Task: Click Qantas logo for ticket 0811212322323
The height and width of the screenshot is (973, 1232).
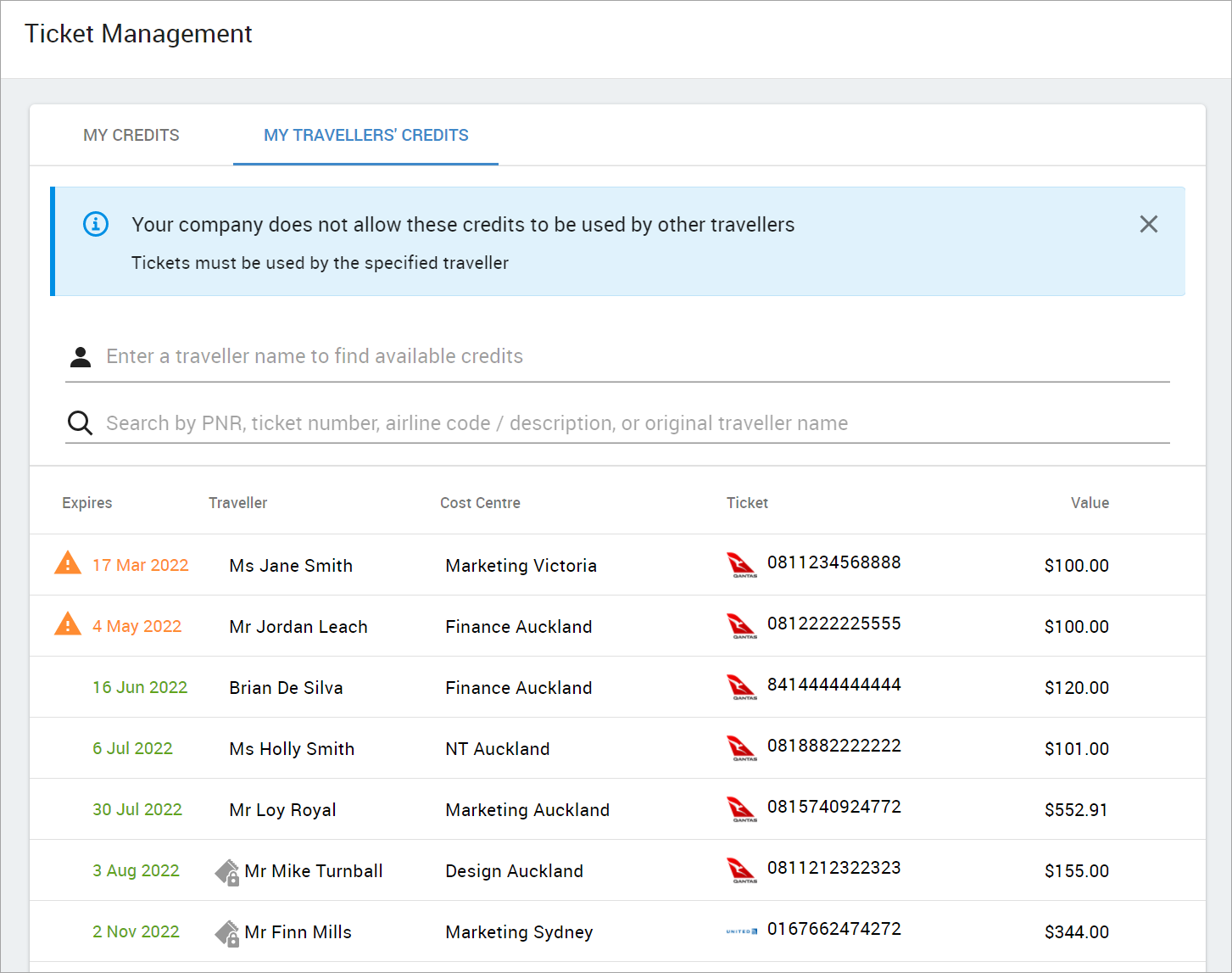Action: click(x=742, y=870)
